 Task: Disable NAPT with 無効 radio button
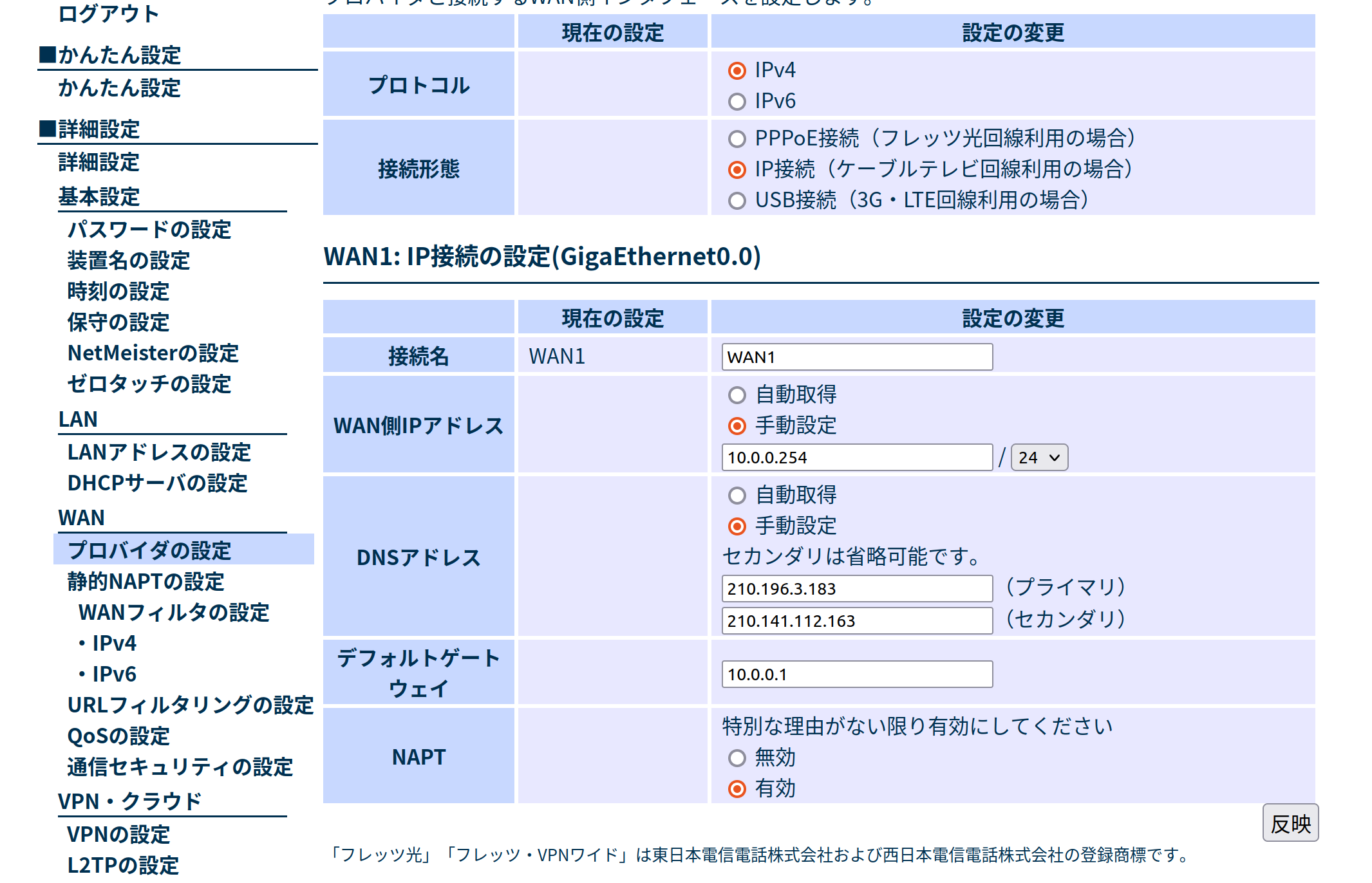(737, 758)
